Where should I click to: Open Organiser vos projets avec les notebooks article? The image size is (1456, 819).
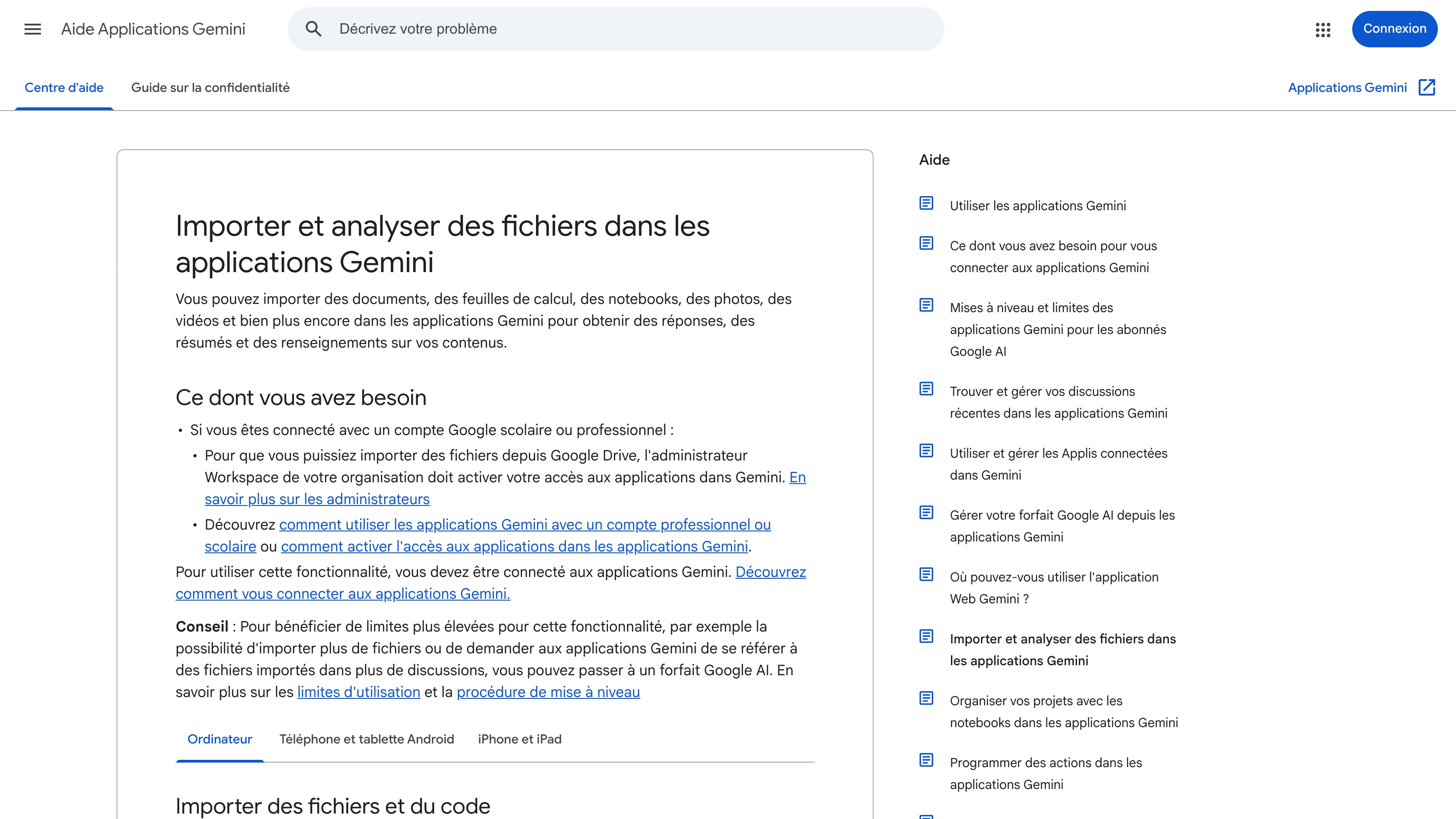tap(1064, 712)
